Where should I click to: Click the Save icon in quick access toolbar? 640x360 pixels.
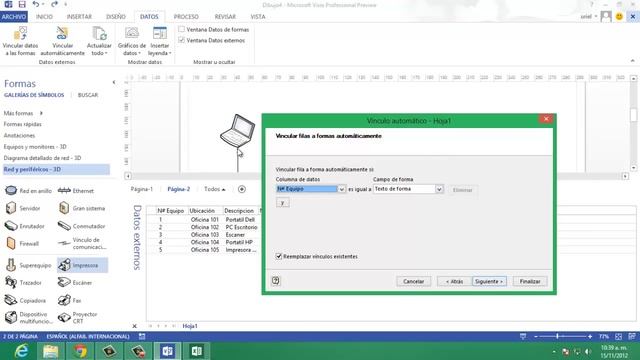[22, 4]
